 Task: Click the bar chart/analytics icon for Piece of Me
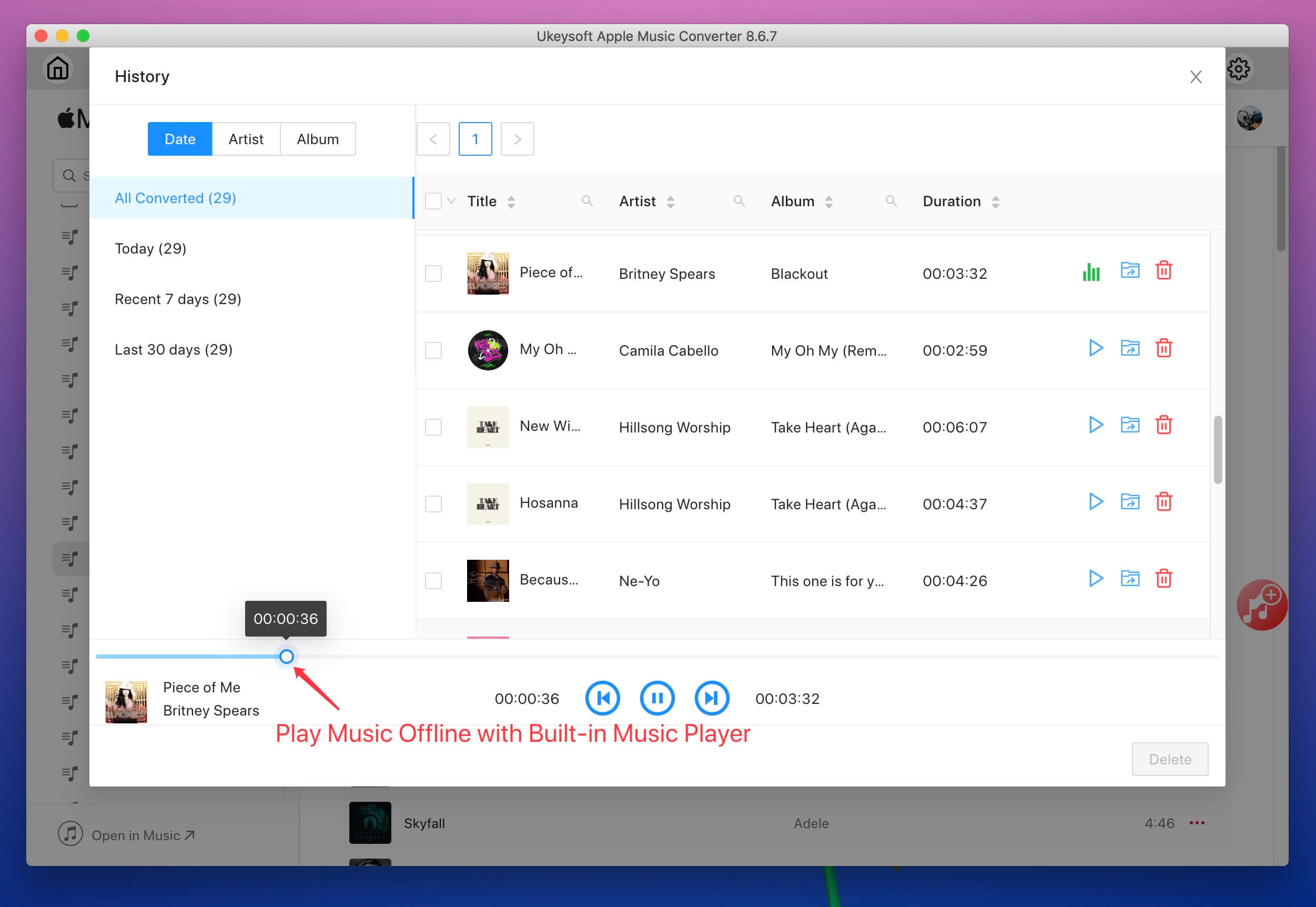click(x=1091, y=271)
